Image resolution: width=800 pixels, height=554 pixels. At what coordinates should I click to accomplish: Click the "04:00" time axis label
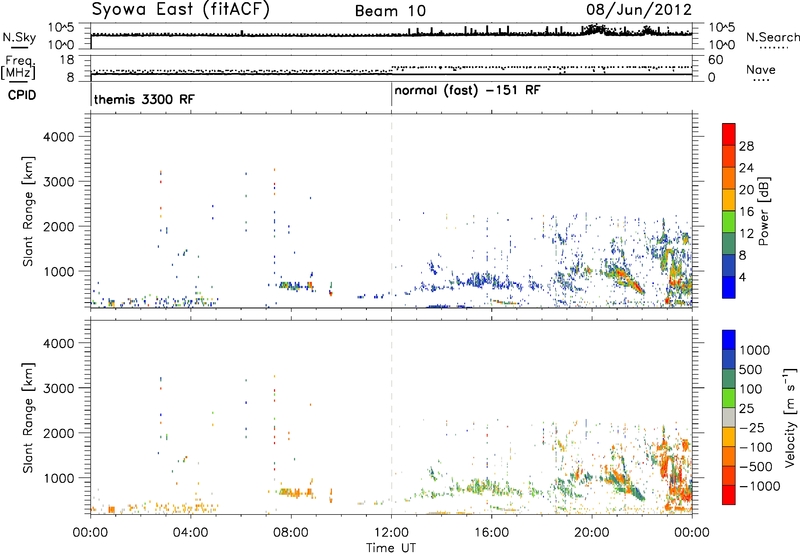[x=190, y=533]
